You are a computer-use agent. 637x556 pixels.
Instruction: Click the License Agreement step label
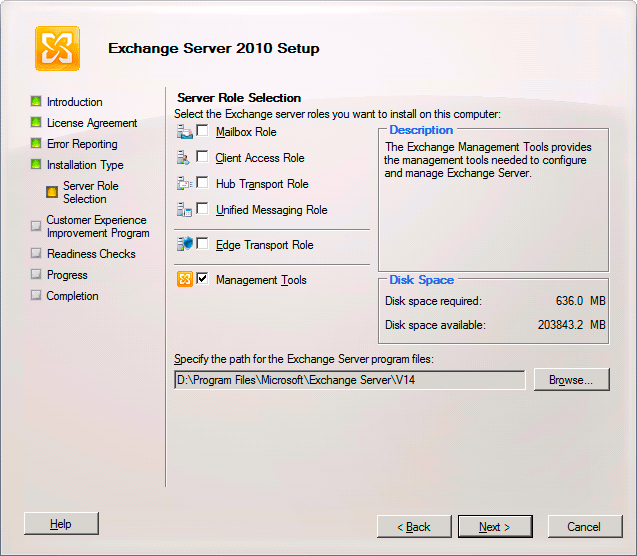pyautogui.click(x=92, y=123)
